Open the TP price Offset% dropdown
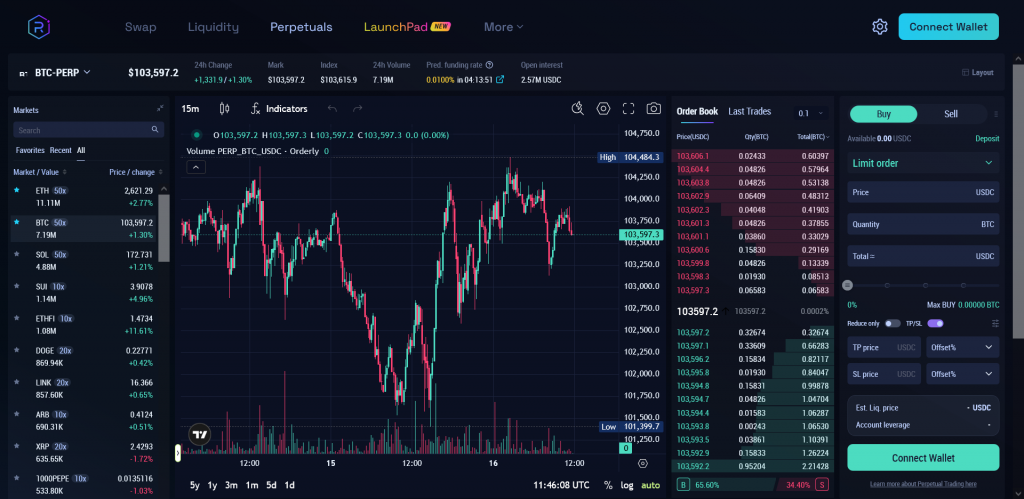1024x499 pixels. tap(963, 347)
